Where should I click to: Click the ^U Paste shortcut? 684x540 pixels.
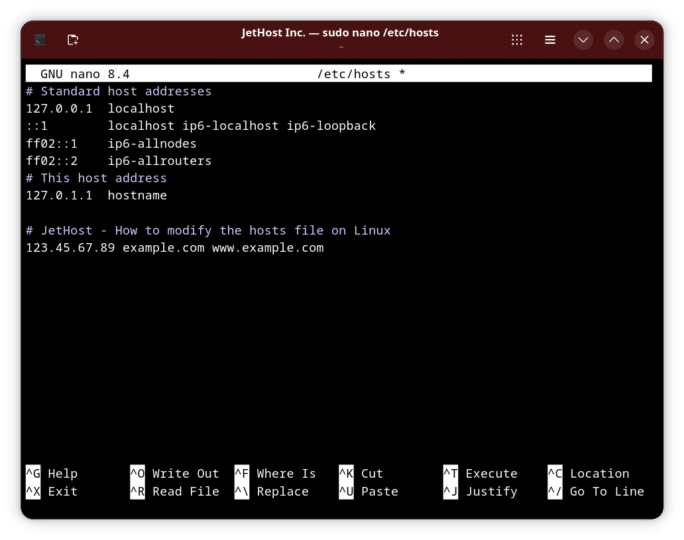click(369, 492)
